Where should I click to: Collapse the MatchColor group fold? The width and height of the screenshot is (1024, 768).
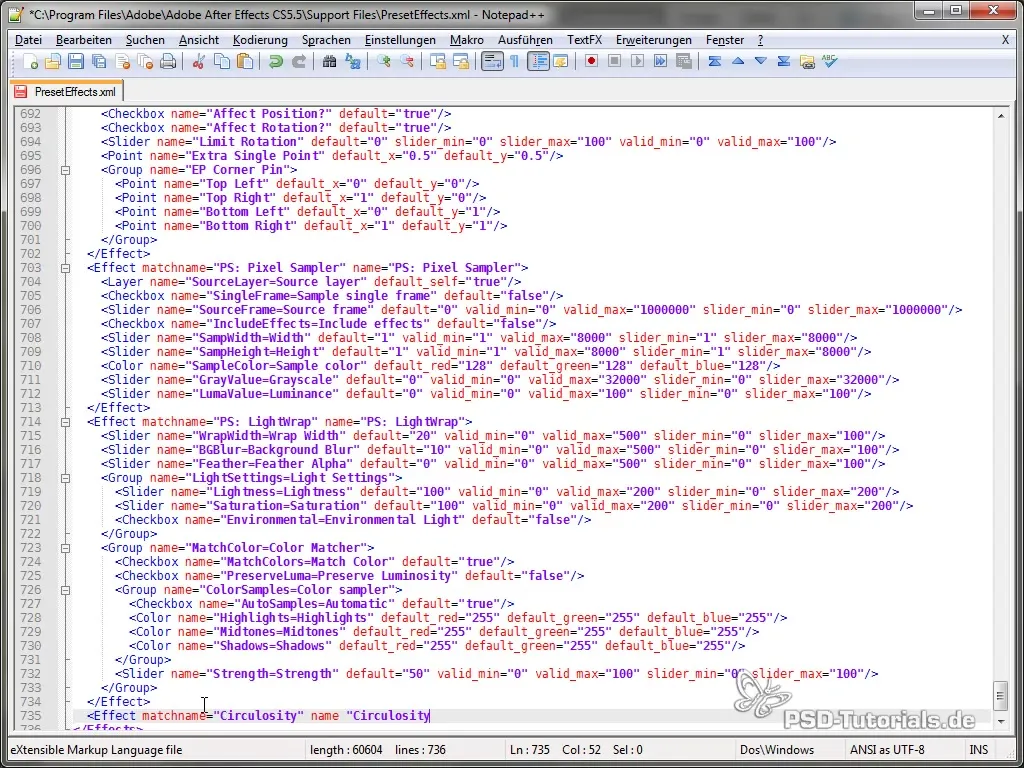[65, 548]
